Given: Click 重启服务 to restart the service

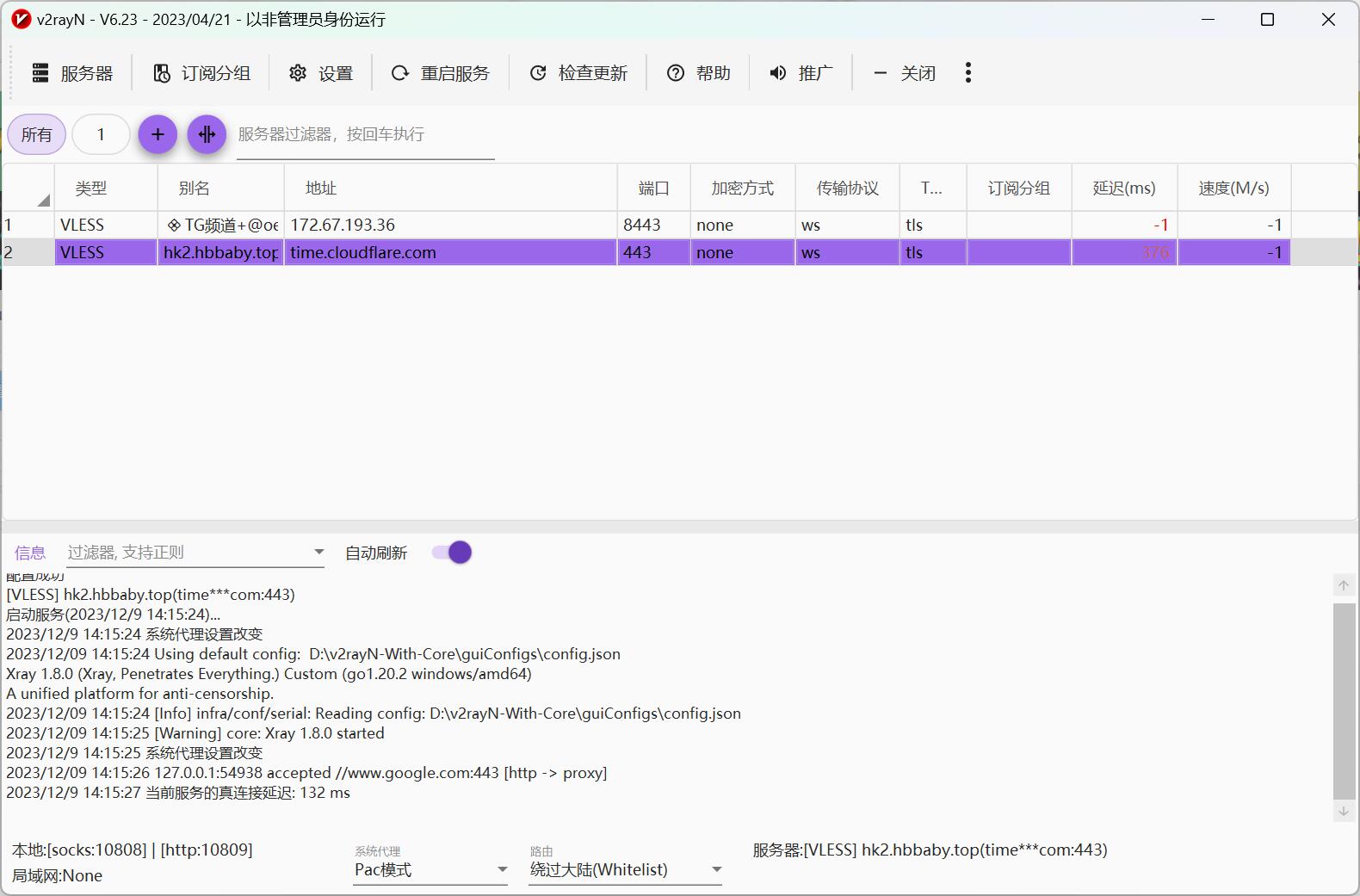Looking at the screenshot, I should (x=440, y=73).
